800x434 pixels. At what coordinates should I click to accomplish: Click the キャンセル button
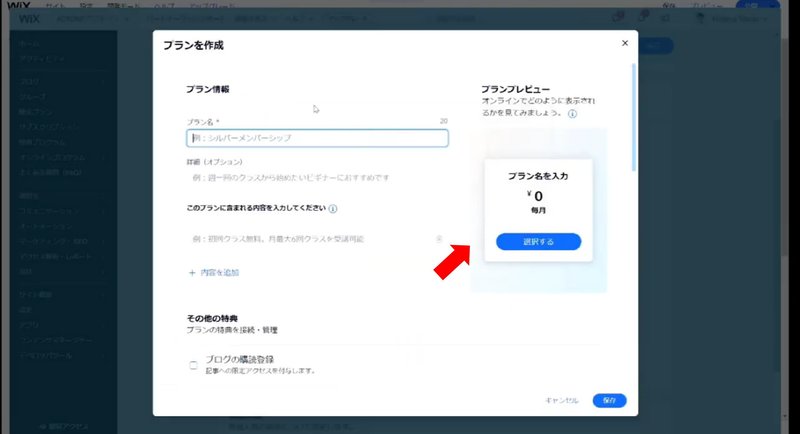pos(562,401)
